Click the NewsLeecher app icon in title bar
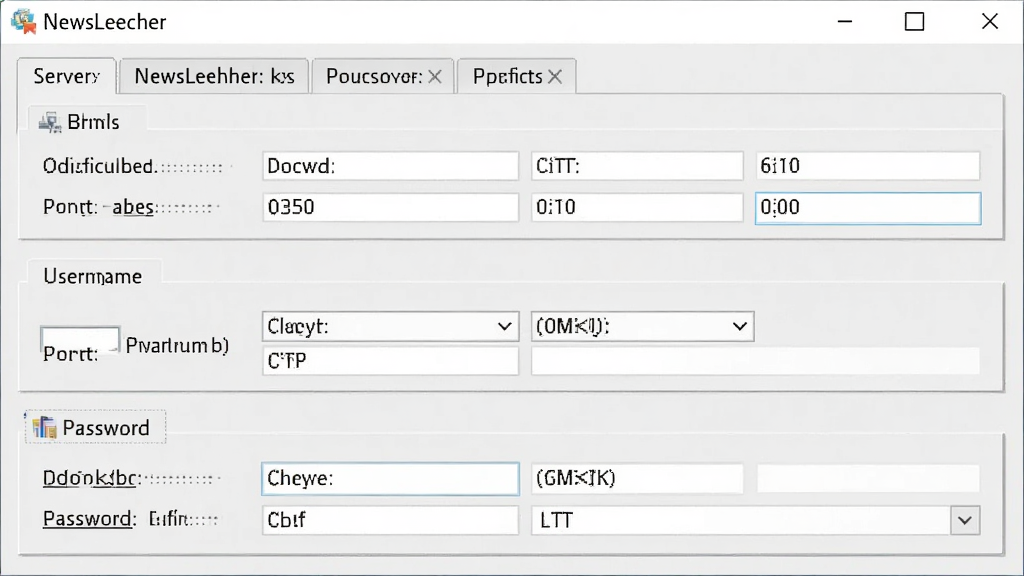The width and height of the screenshot is (1024, 576). [x=24, y=22]
